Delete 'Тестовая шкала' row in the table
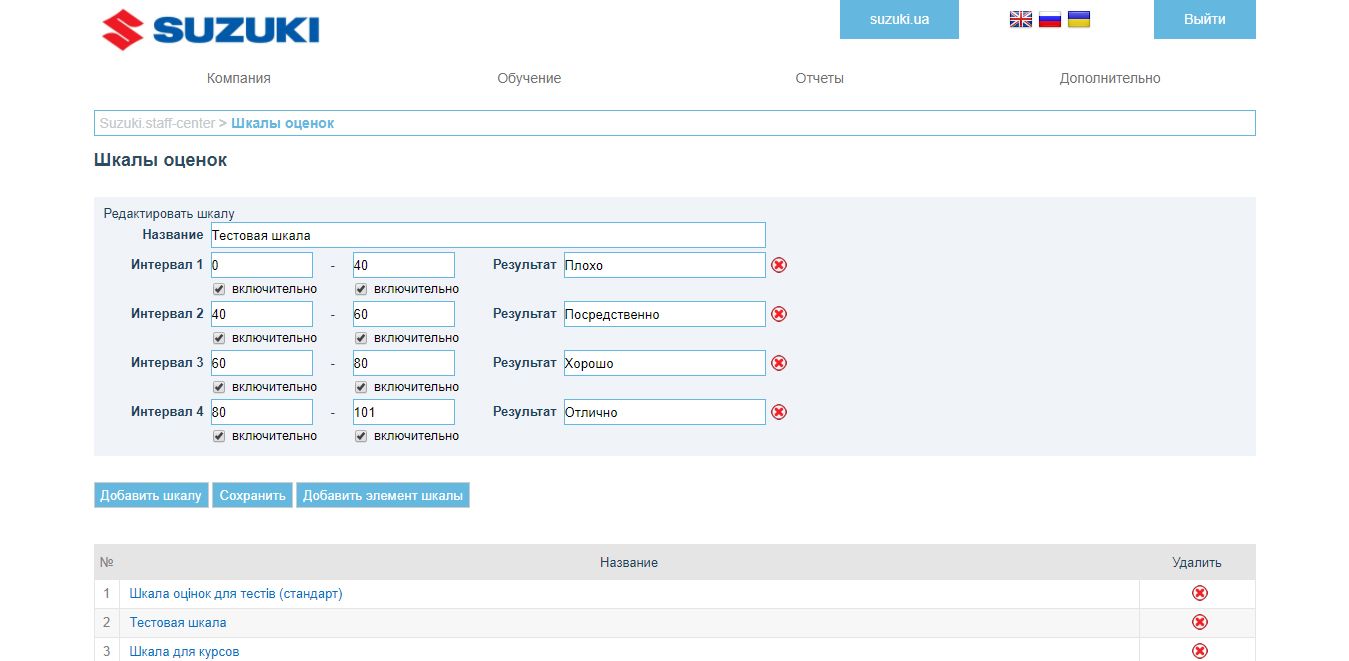The width and height of the screenshot is (1349, 661). tap(1199, 622)
